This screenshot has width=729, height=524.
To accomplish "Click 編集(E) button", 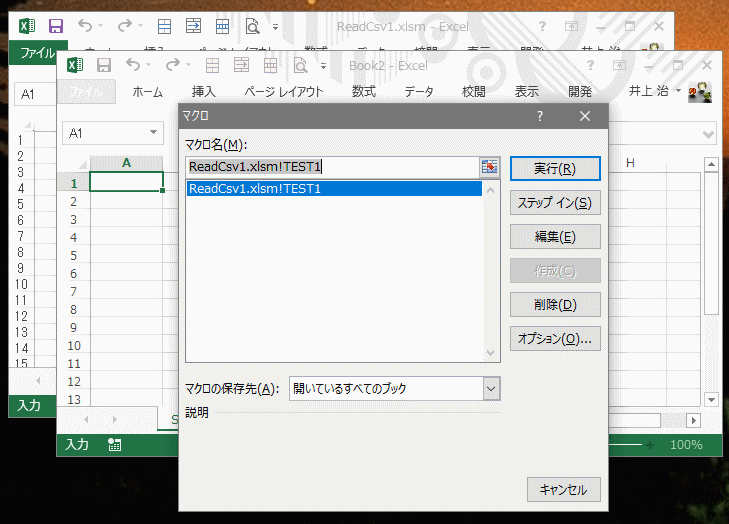I will [555, 237].
